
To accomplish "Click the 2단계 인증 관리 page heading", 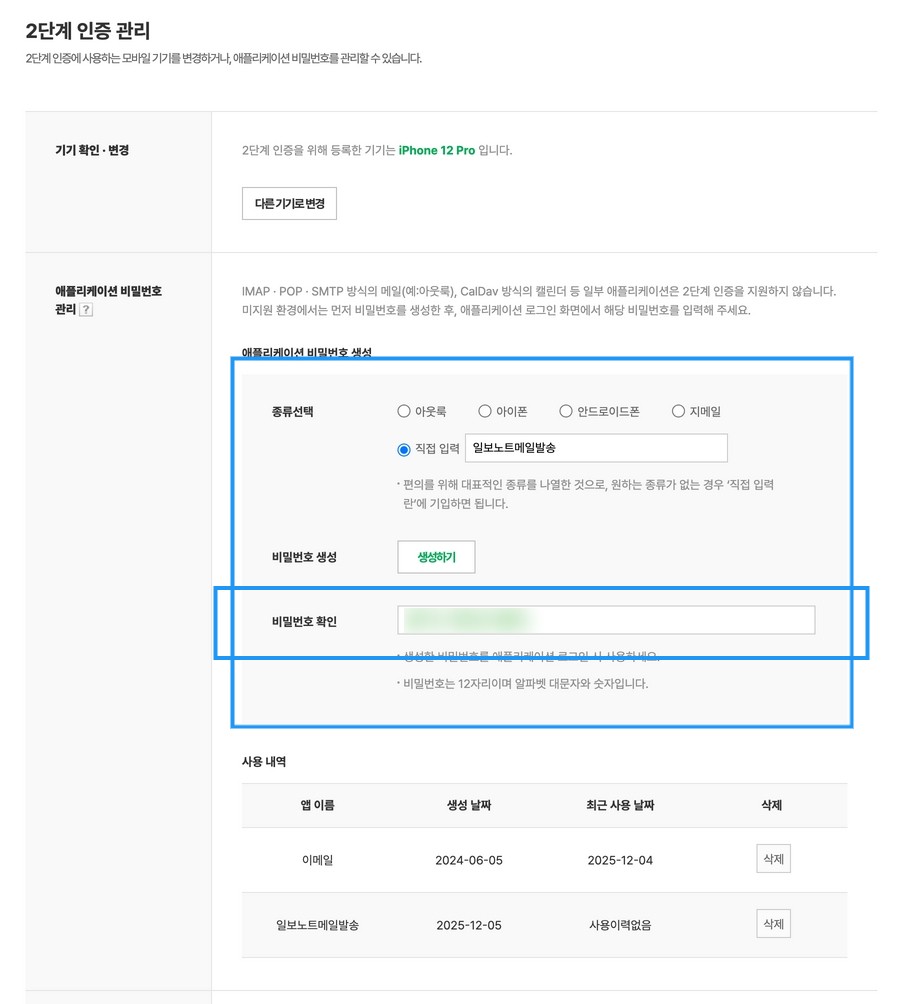I will tap(88, 31).
